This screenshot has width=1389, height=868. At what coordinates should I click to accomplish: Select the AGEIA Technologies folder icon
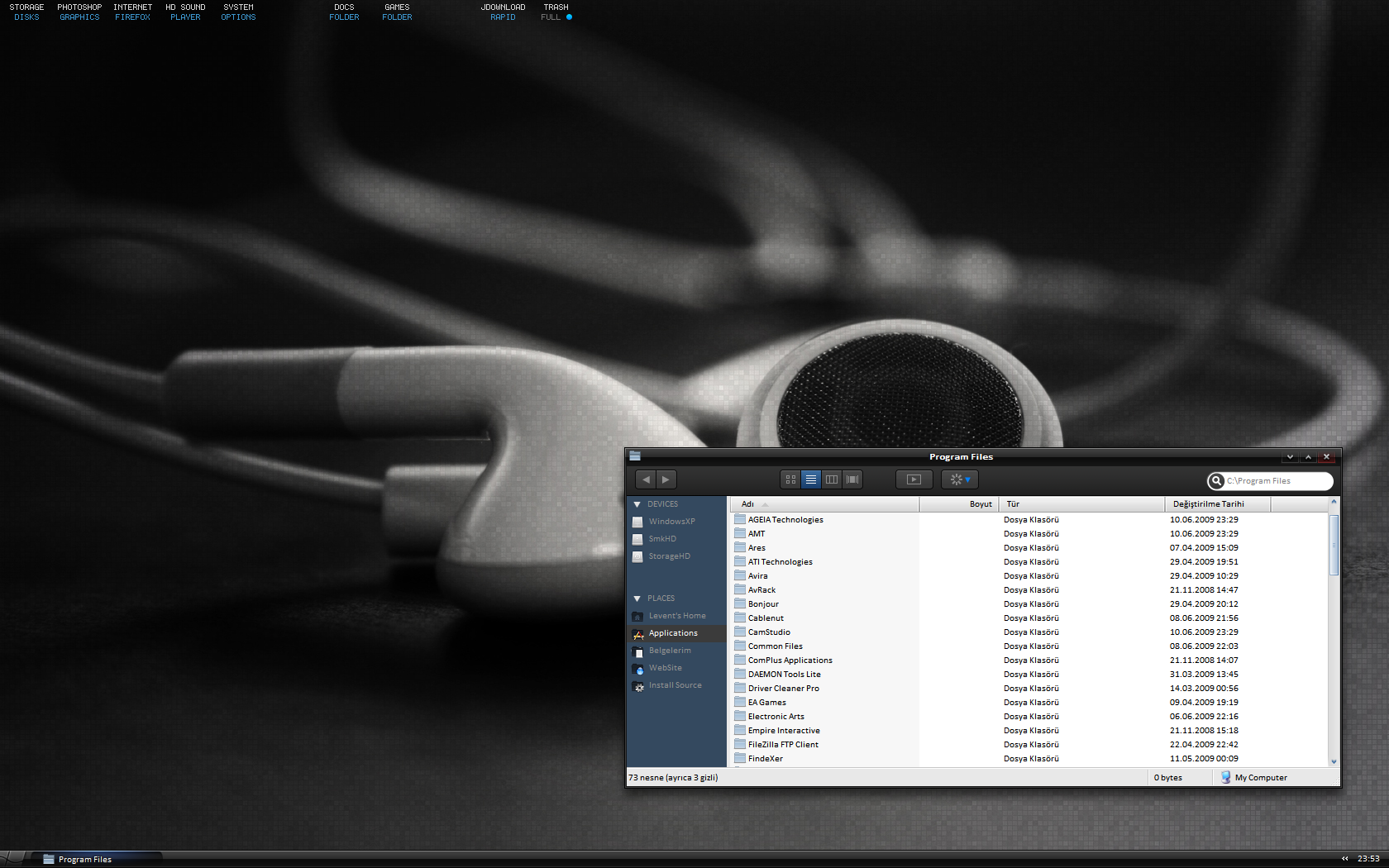coord(740,519)
